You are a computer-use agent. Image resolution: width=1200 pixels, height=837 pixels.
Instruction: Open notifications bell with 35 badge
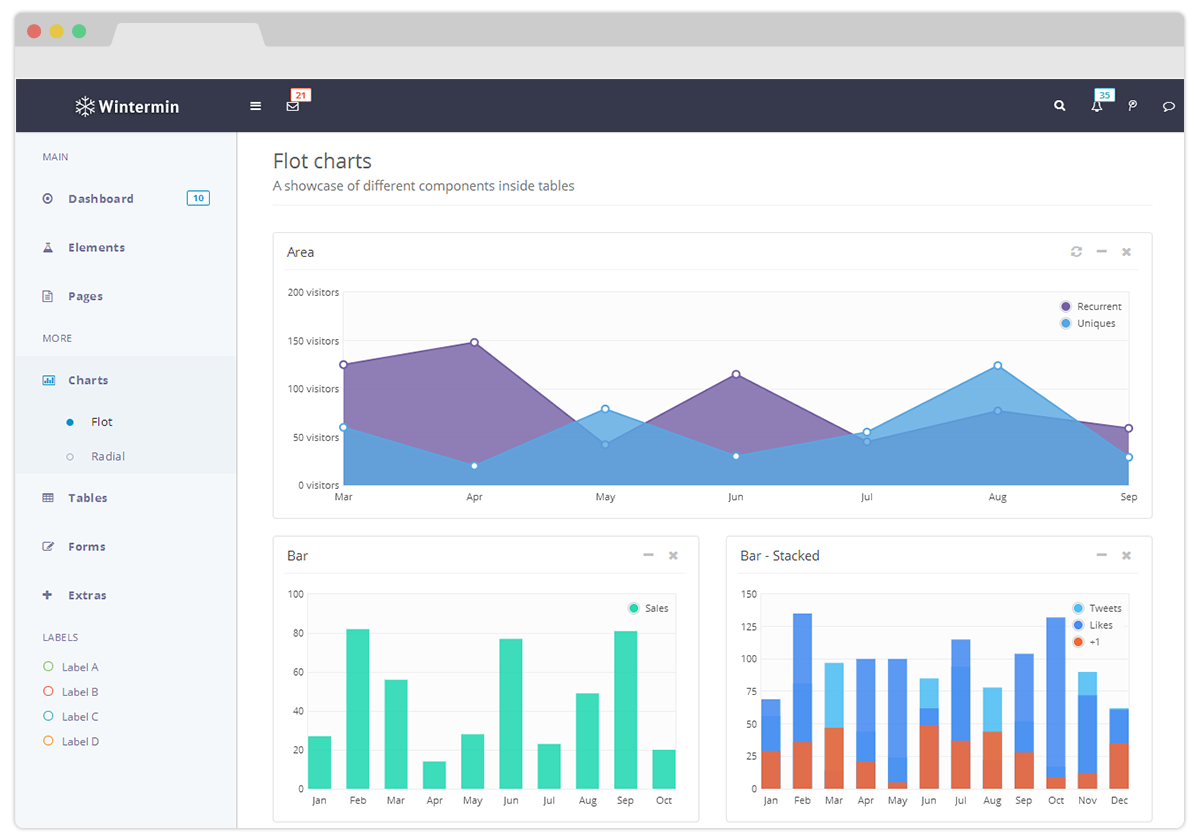[x=1097, y=106]
